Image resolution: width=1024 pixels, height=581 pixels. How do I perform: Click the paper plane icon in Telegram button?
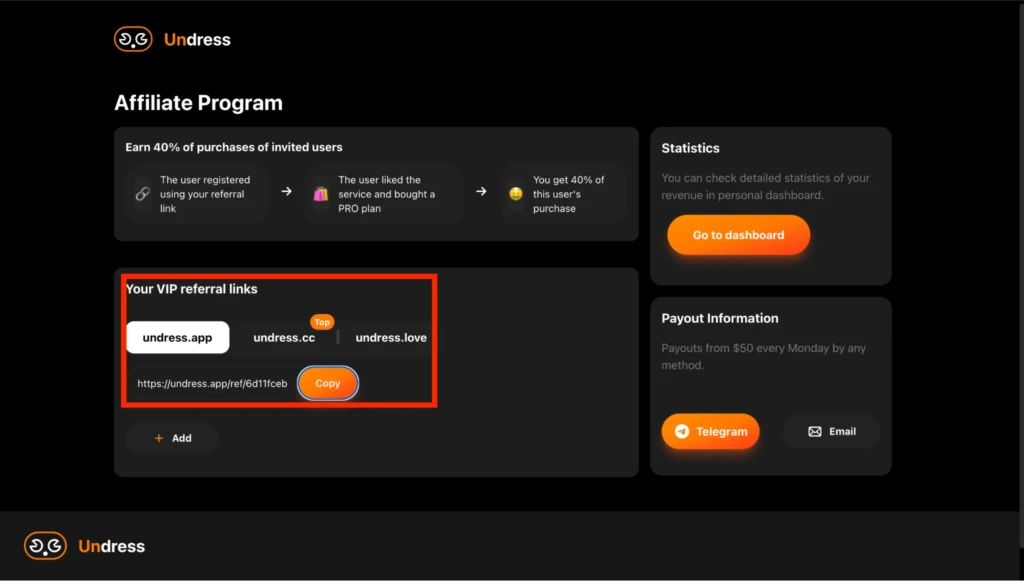(x=682, y=432)
